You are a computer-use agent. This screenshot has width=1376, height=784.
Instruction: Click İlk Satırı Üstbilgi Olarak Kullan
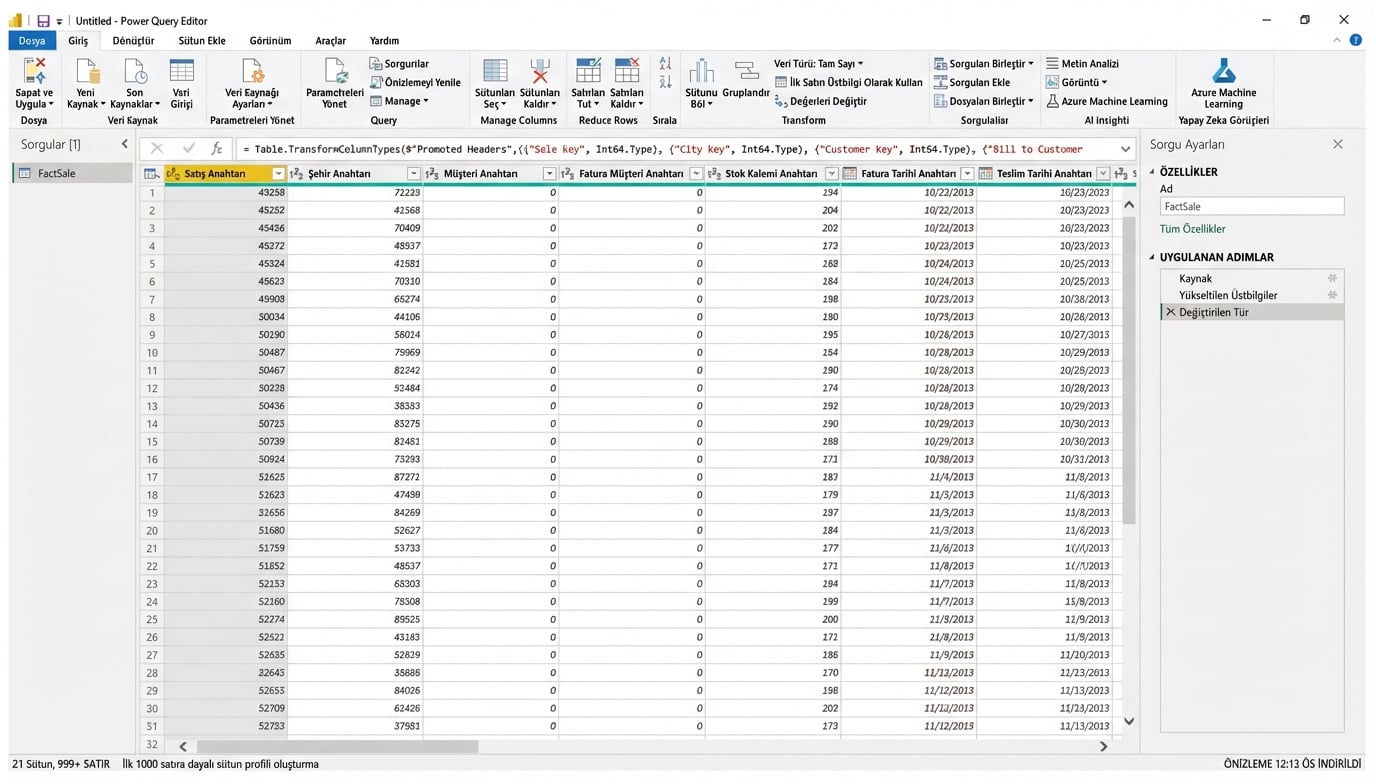pyautogui.click(x=849, y=82)
